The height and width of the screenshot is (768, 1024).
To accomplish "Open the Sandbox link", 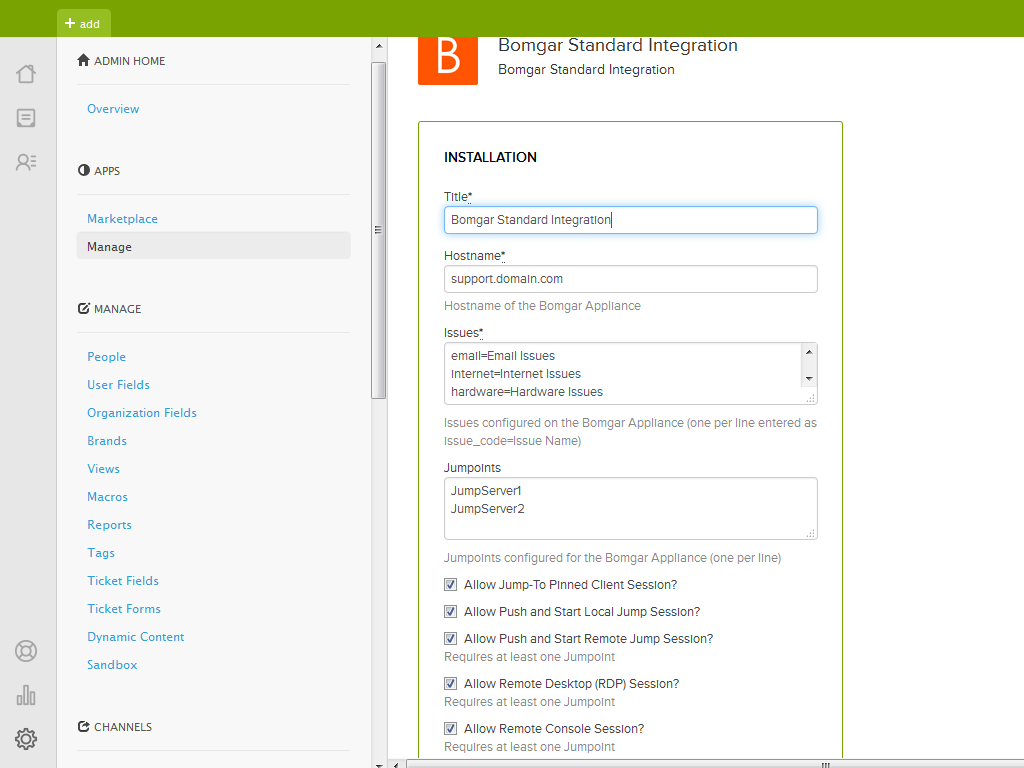I will click(112, 665).
